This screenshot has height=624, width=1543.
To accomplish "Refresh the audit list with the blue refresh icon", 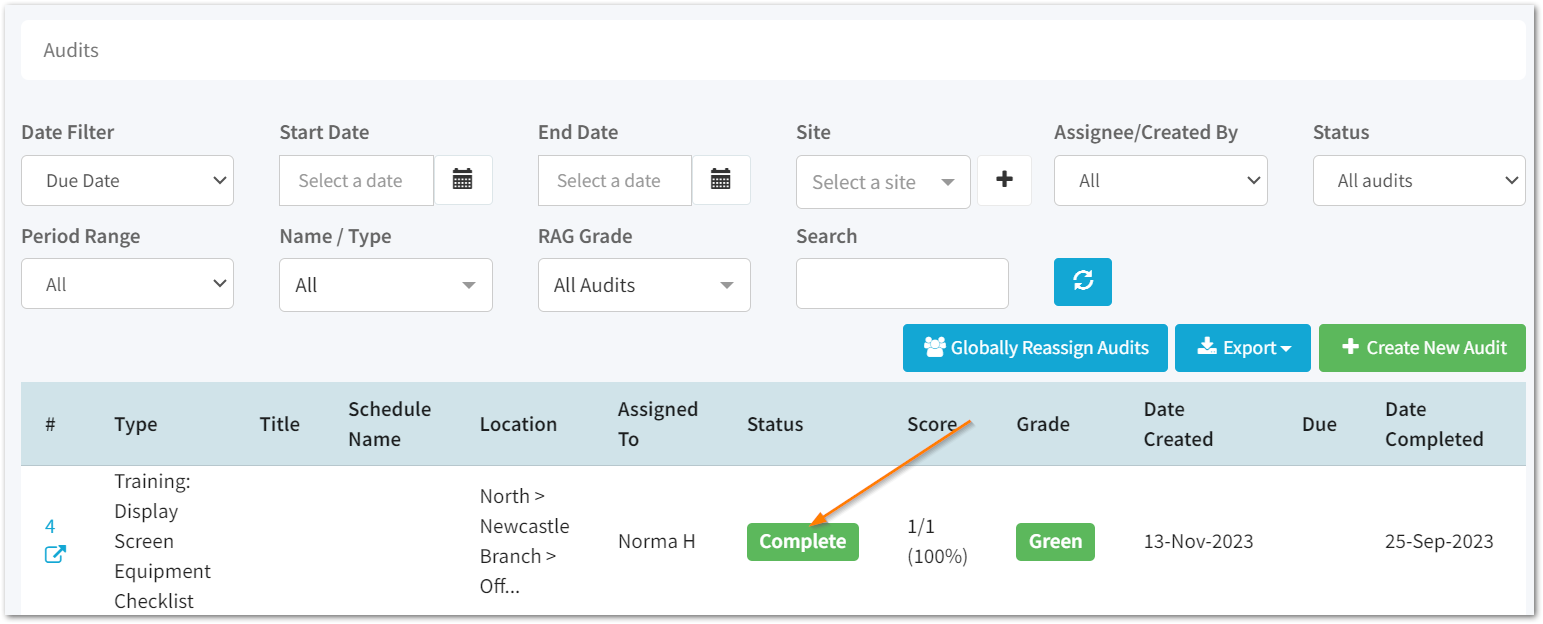I will (x=1082, y=282).
